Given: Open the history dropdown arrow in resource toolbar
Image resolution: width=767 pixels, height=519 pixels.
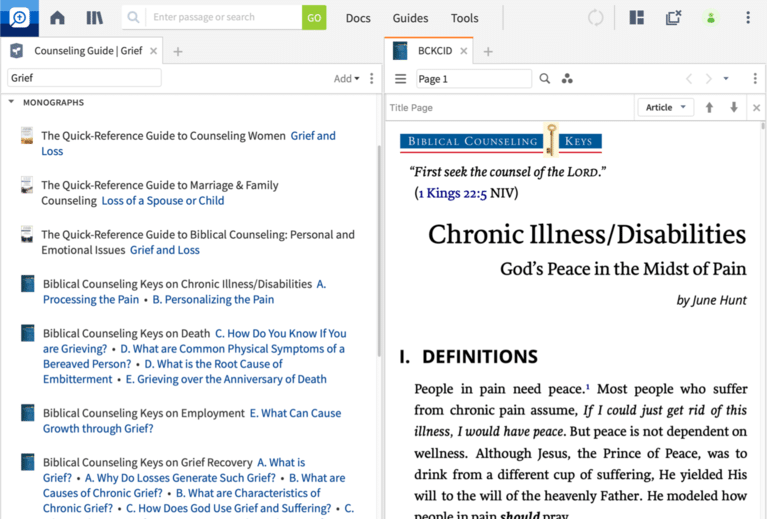Looking at the screenshot, I should (726, 79).
